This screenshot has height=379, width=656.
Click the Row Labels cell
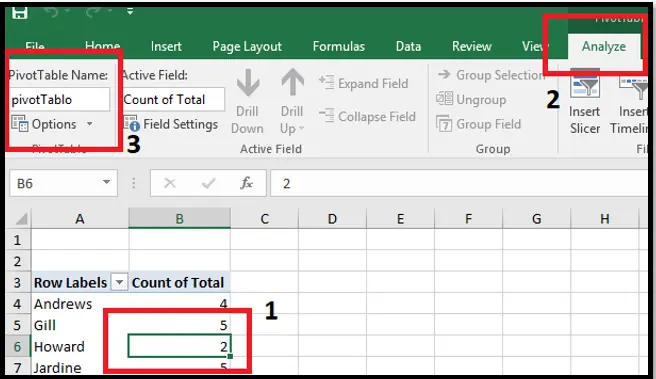tap(80, 282)
